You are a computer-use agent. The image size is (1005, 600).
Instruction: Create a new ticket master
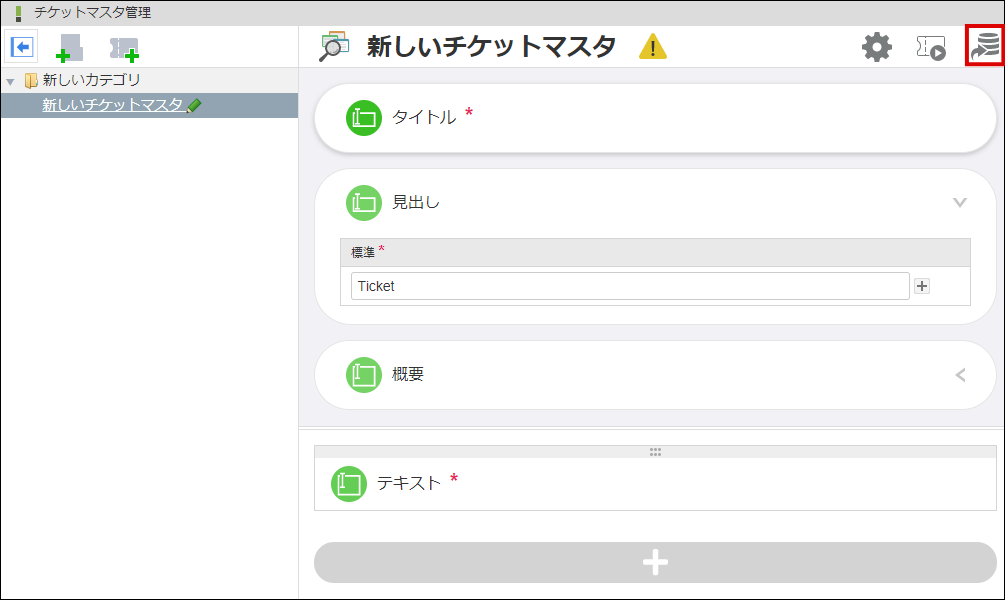point(123,45)
